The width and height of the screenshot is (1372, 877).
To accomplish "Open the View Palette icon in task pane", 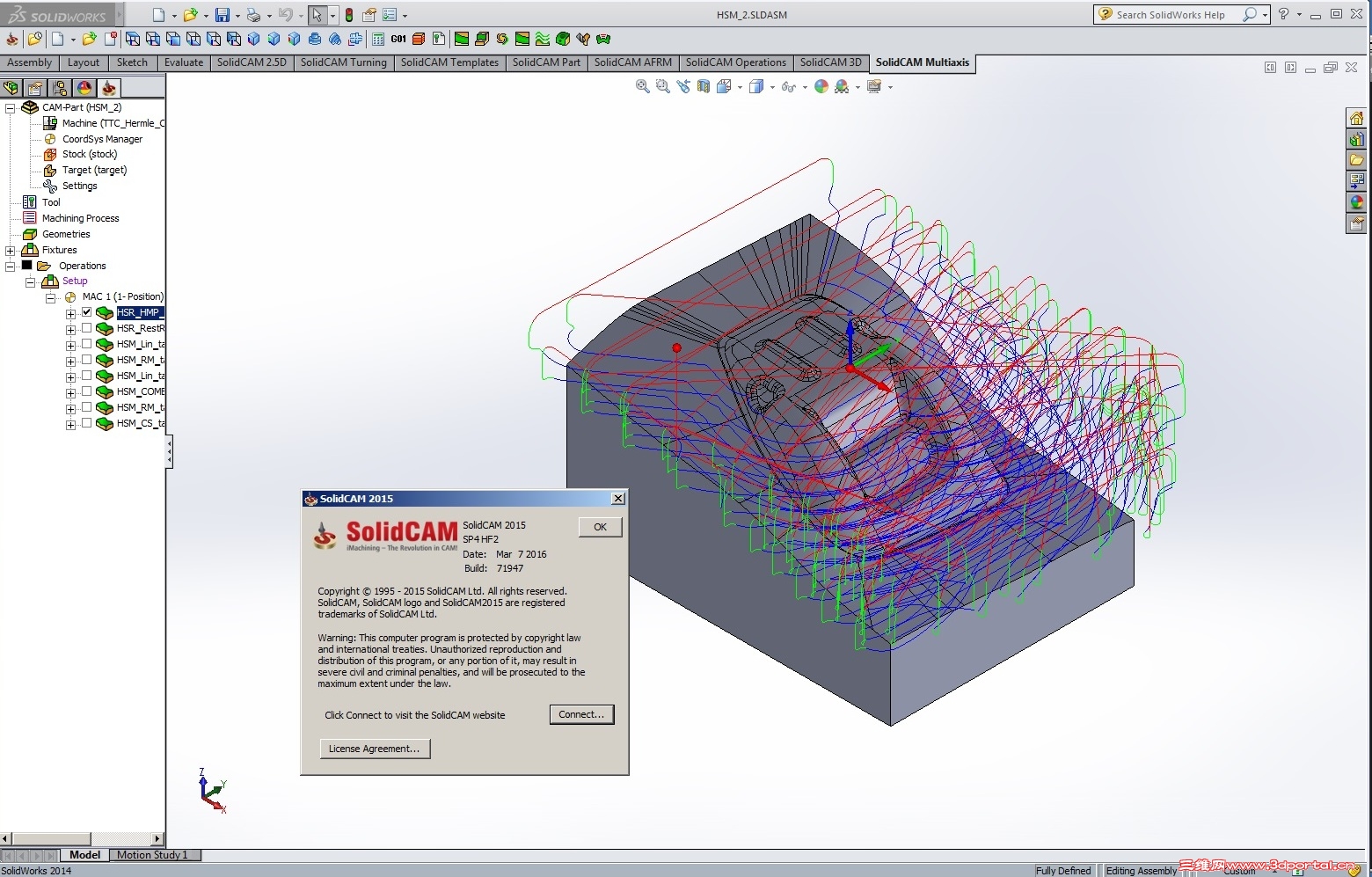I will [1356, 181].
